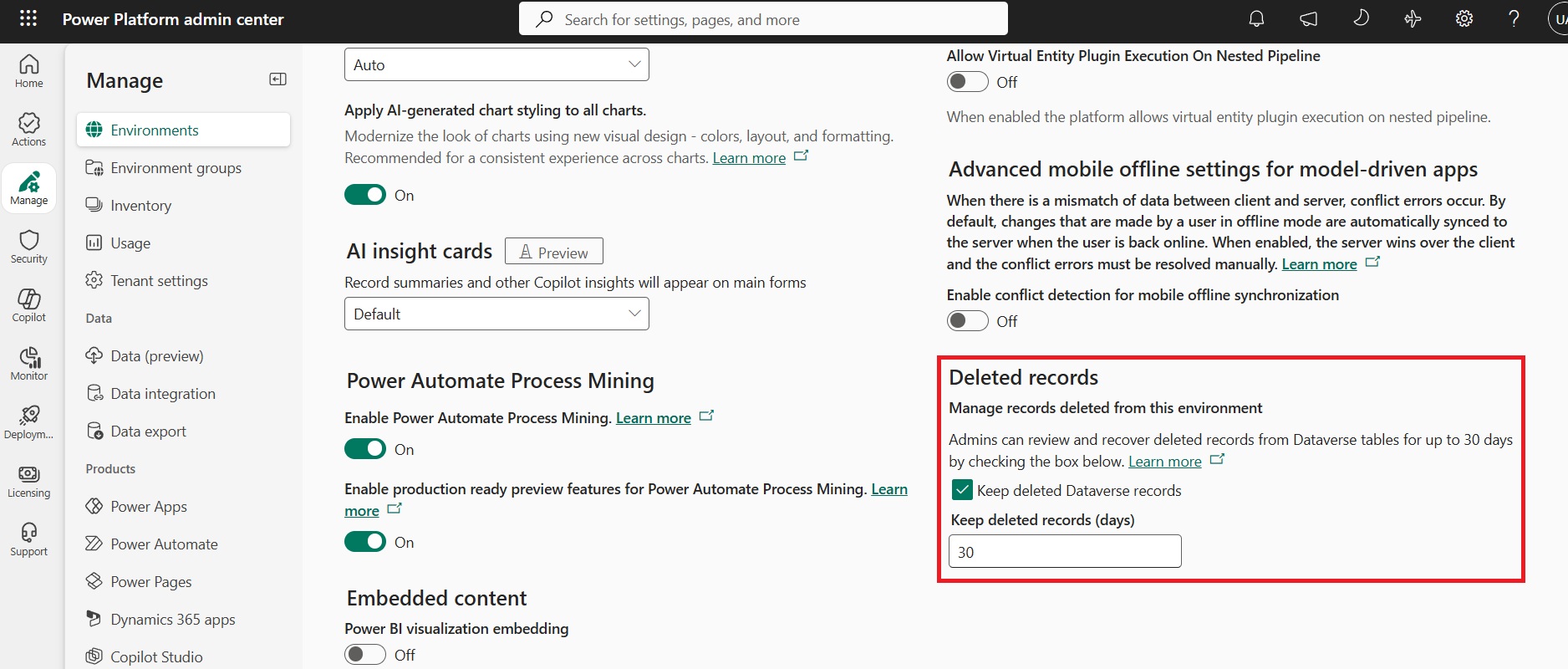1568x669 pixels.
Task: Open the notifications bell icon
Action: tap(1256, 18)
